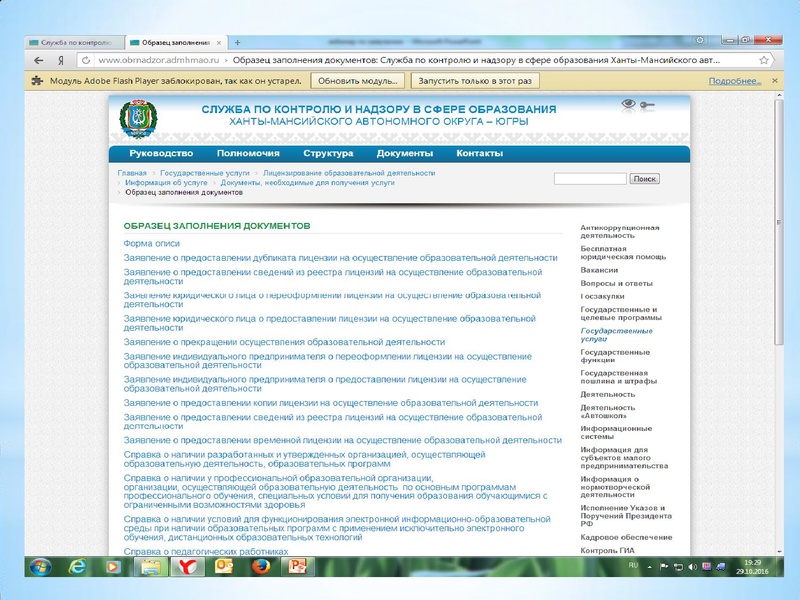Open PowerPoint from the taskbar

coord(297,566)
